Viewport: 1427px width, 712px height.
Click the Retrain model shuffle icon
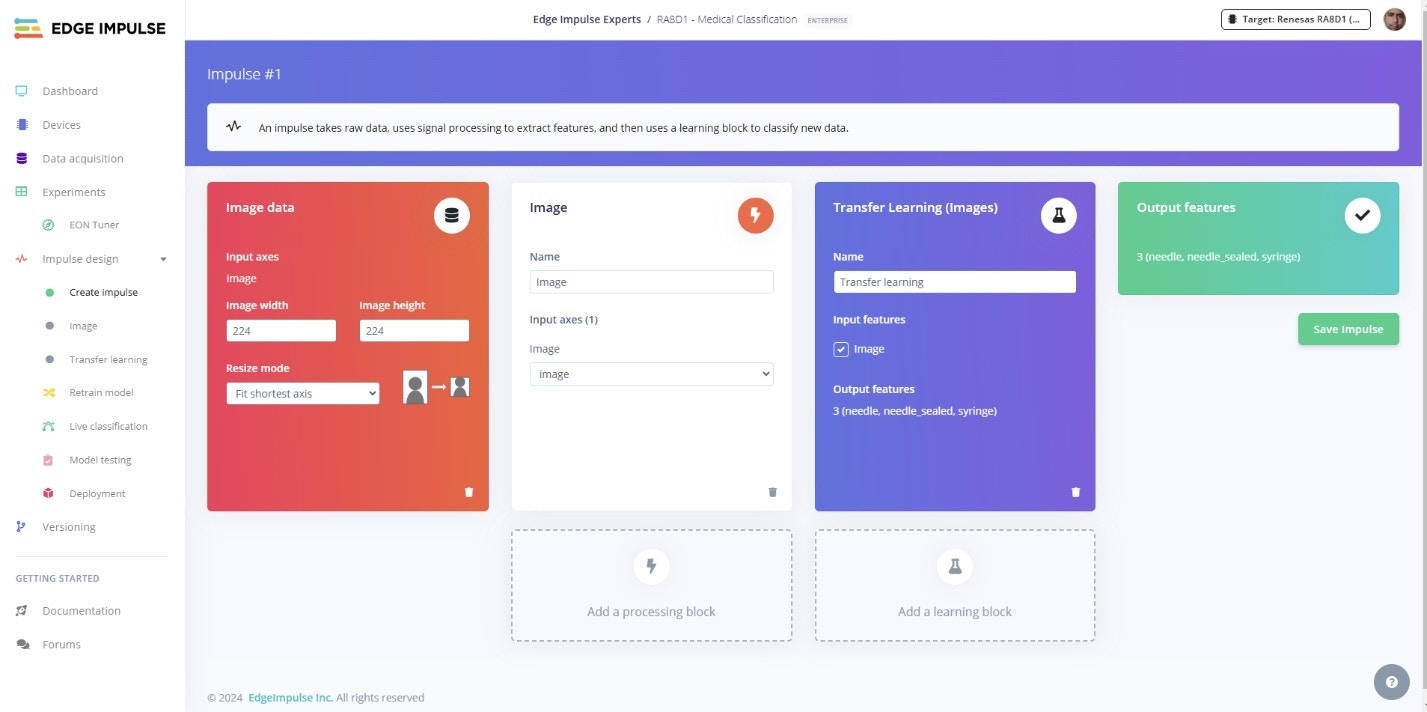[48, 393]
